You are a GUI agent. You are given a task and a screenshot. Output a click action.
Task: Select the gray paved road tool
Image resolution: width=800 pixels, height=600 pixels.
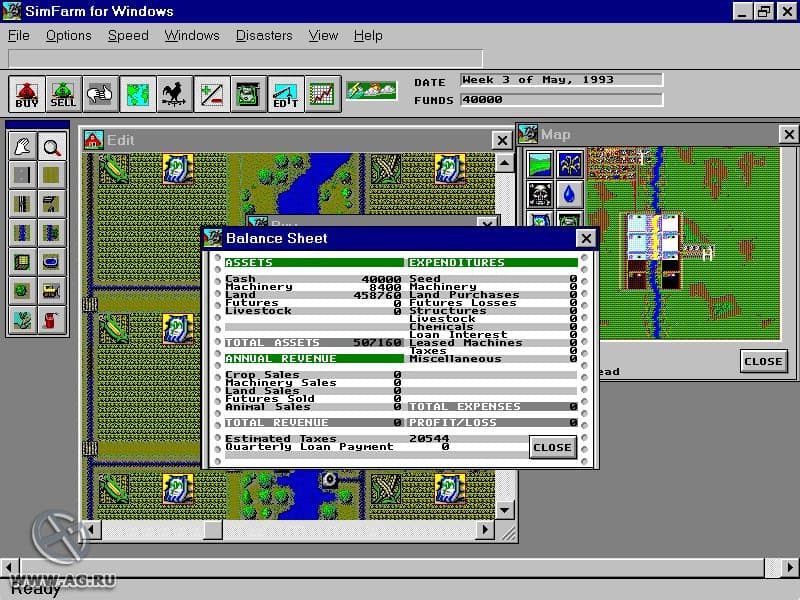tap(22, 176)
